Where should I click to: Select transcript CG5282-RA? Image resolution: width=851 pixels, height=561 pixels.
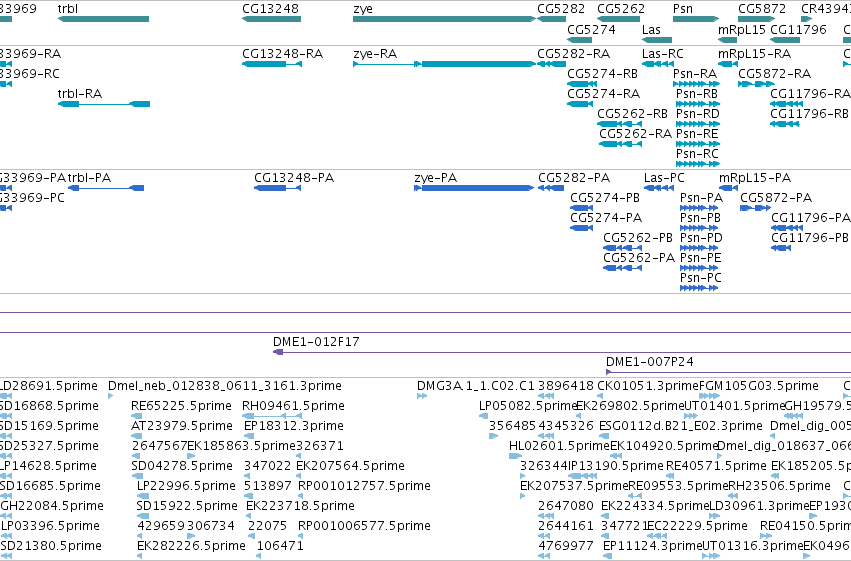click(551, 64)
